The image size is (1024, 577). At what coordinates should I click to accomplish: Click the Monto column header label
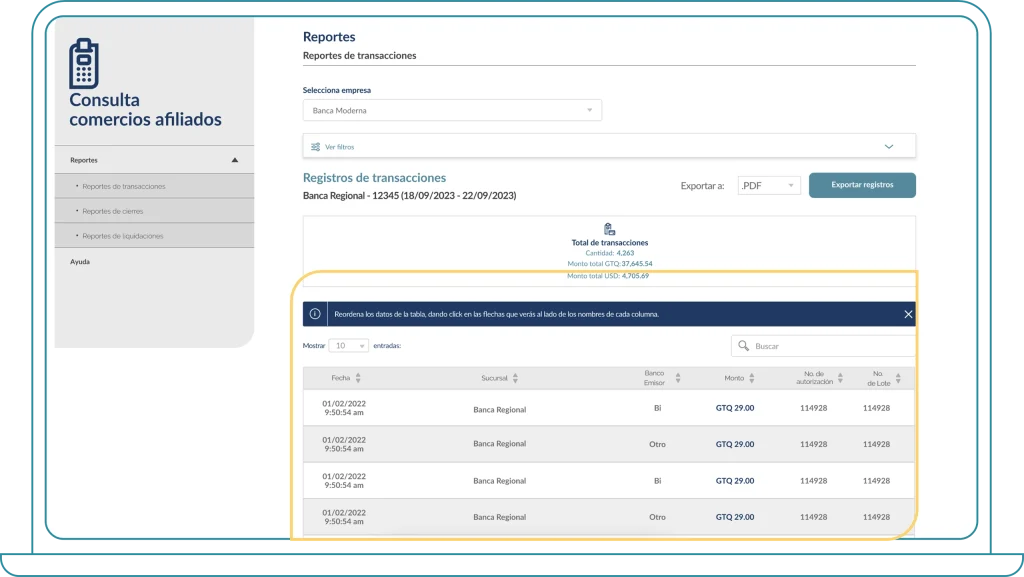coord(734,378)
